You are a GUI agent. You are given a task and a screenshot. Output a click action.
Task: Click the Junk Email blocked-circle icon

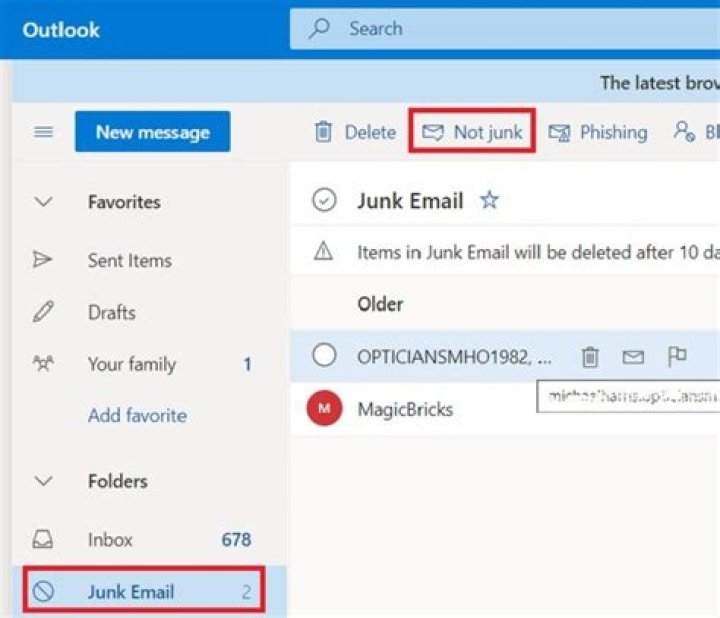[x=44, y=591]
